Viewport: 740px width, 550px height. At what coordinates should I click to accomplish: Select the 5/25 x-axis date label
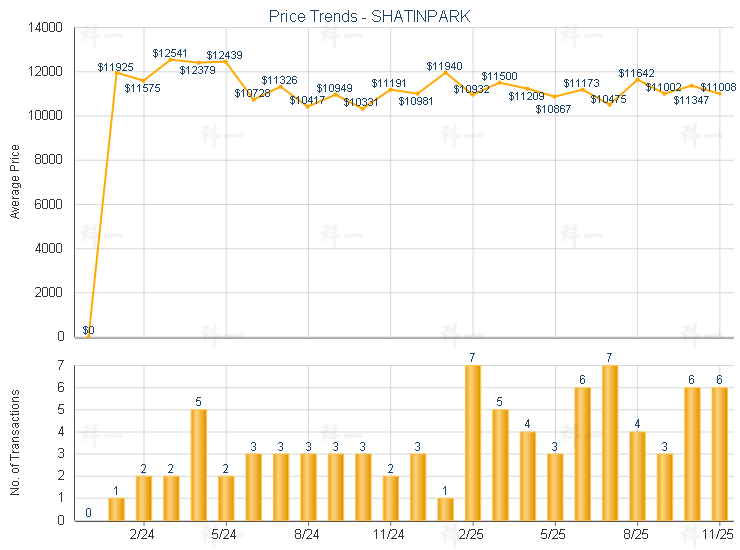(553, 534)
